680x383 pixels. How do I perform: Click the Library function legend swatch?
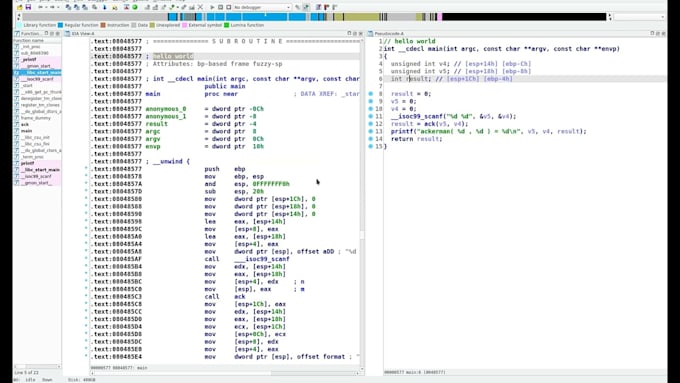pos(19,25)
